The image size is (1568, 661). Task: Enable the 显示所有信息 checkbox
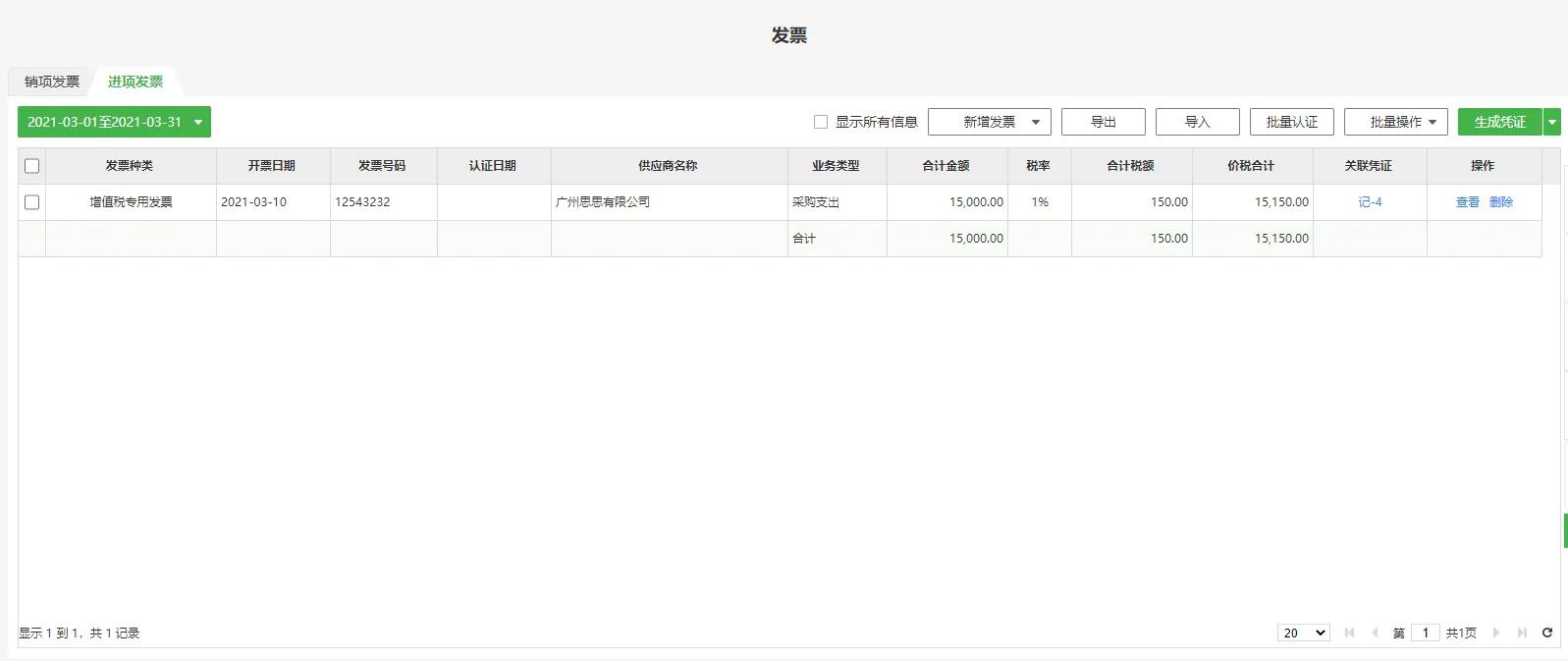[821, 122]
